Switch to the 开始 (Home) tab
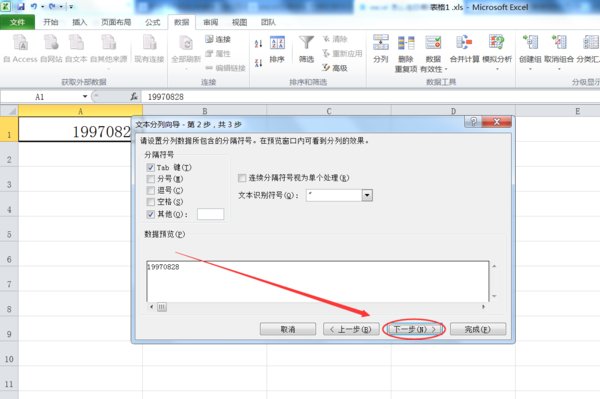Image resolution: width=600 pixels, height=399 pixels. click(51, 22)
